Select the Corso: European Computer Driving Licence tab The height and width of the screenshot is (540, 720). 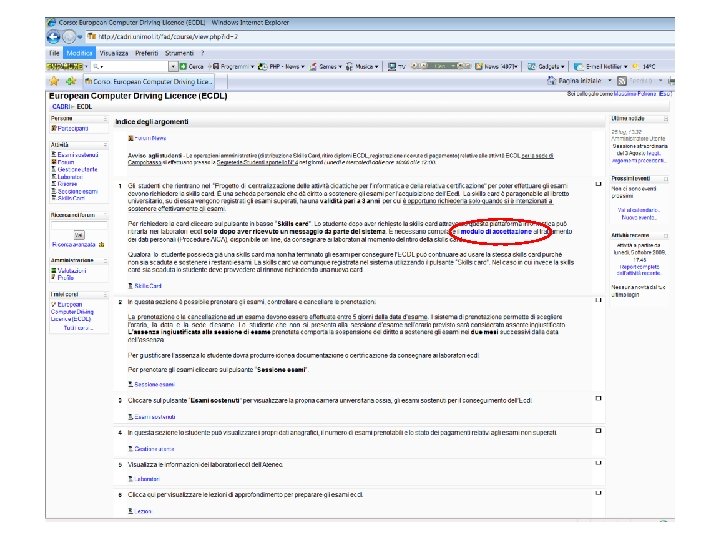coord(149,81)
